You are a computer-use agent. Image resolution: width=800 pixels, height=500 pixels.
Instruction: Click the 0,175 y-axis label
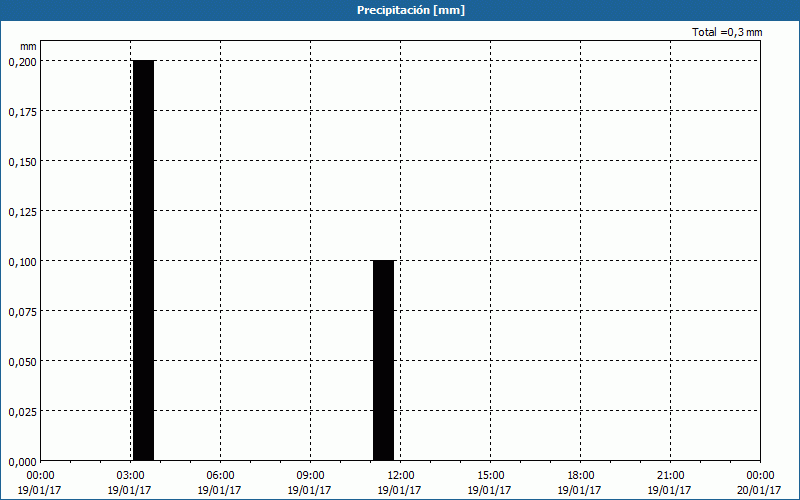click(22, 111)
